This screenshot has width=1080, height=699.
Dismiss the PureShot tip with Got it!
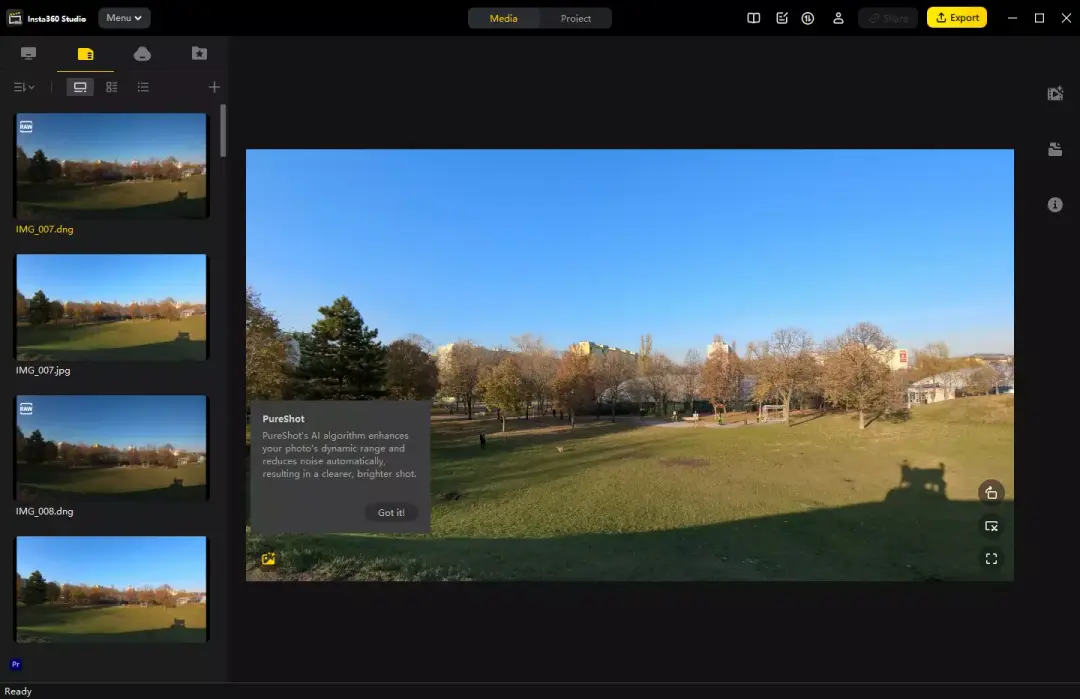pos(391,512)
